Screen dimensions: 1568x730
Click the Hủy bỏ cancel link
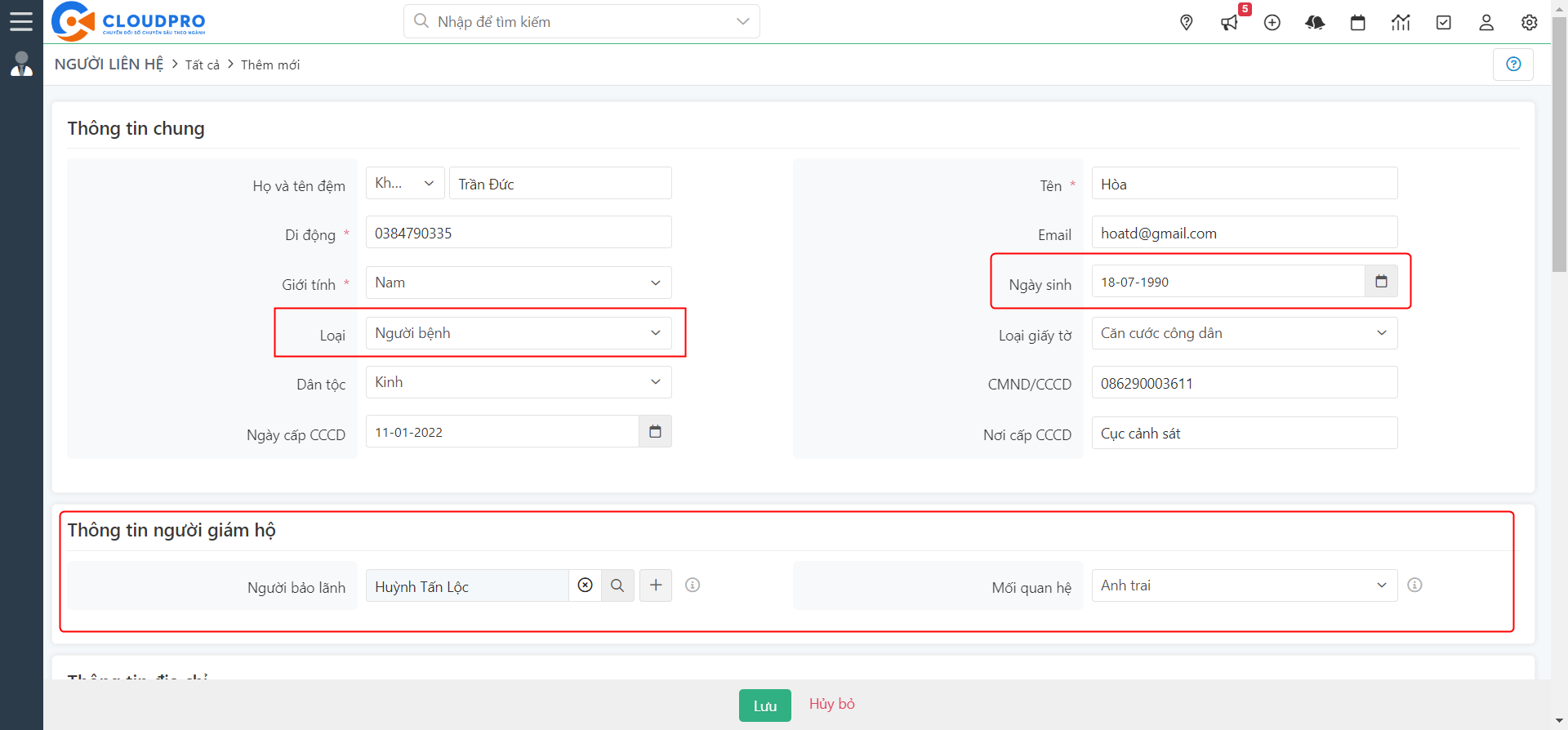pyautogui.click(x=832, y=704)
